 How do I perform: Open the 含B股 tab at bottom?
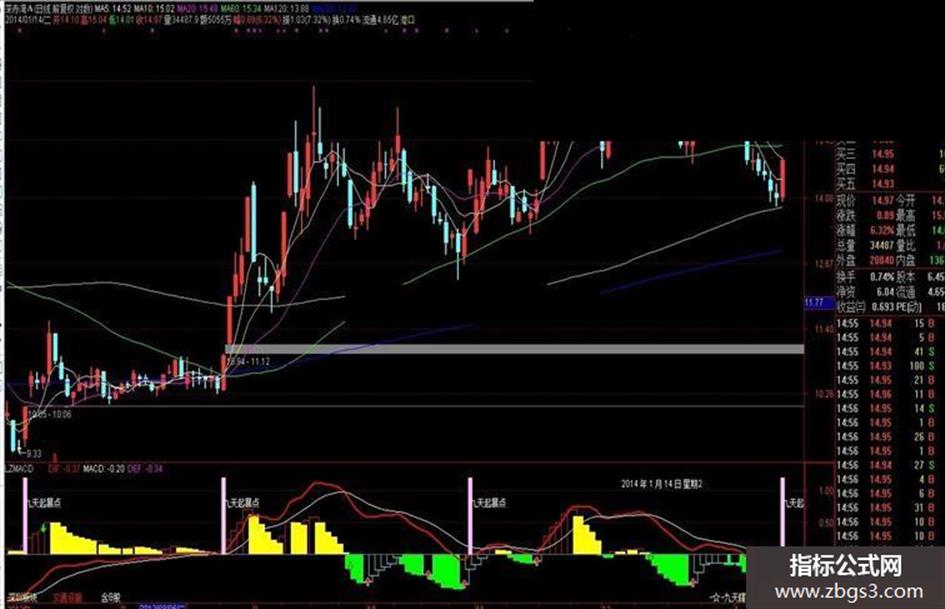click(x=110, y=598)
